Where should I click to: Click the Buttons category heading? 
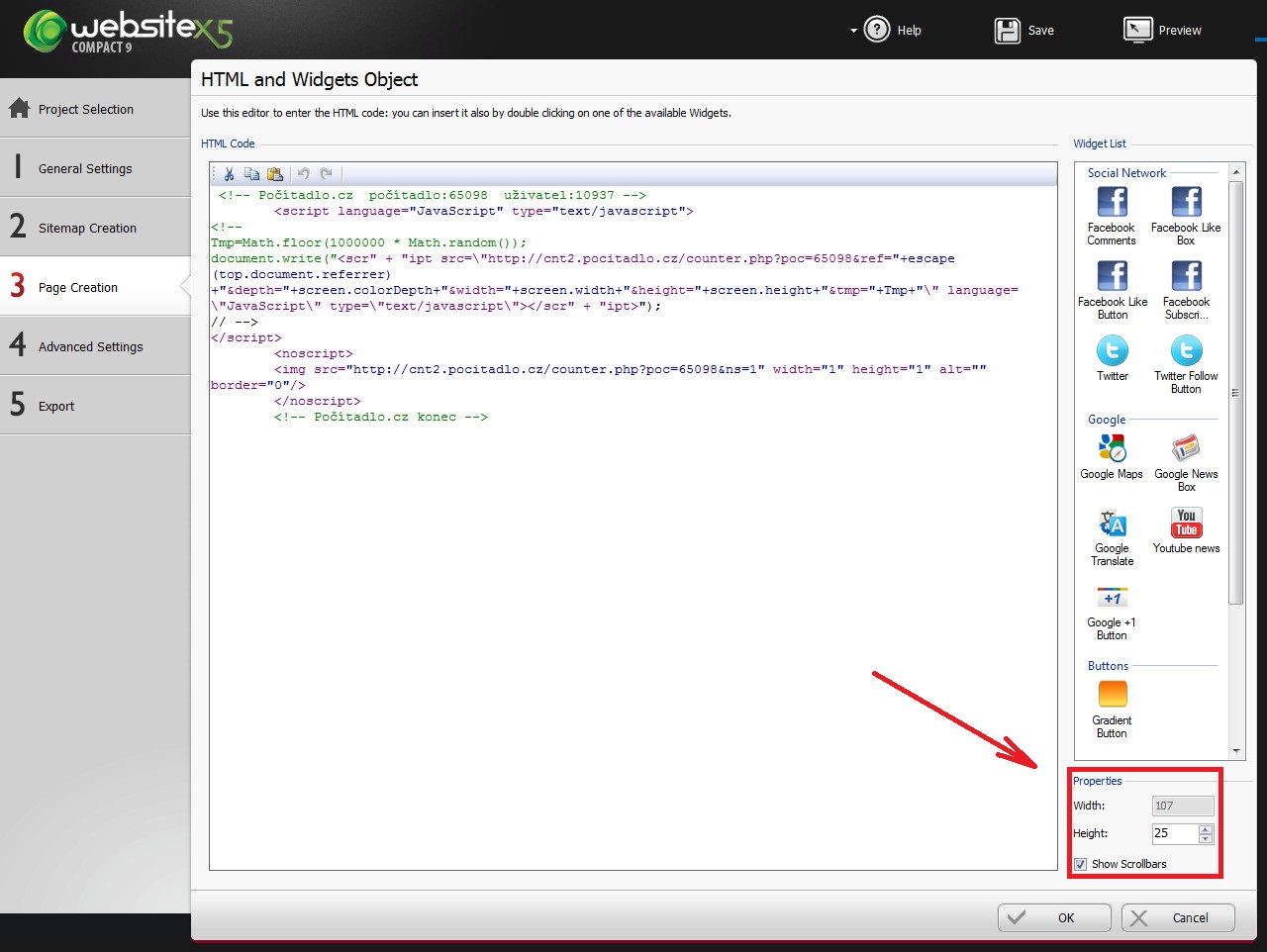coord(1108,665)
